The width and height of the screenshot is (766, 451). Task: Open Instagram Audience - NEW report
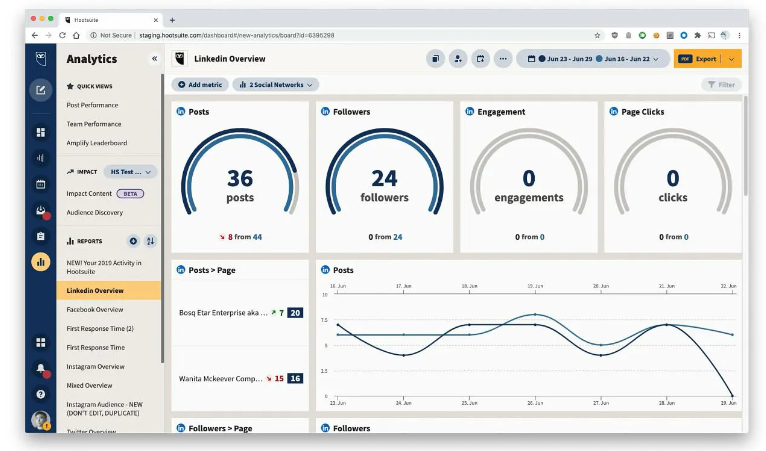(x=105, y=408)
